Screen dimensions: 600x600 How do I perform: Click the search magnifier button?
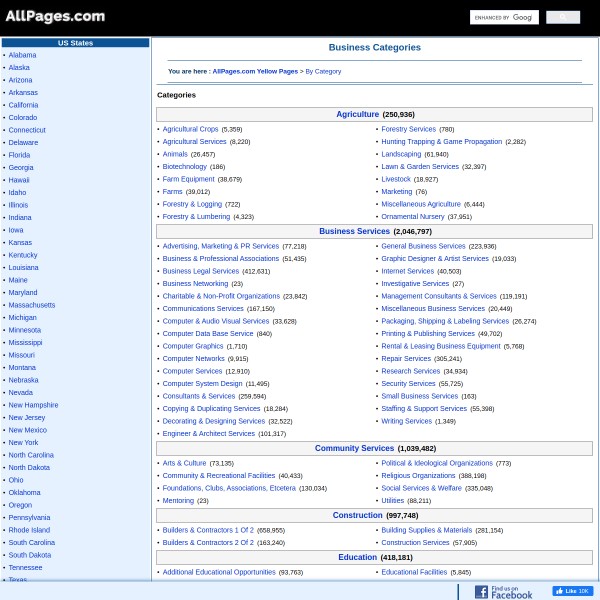562,17
